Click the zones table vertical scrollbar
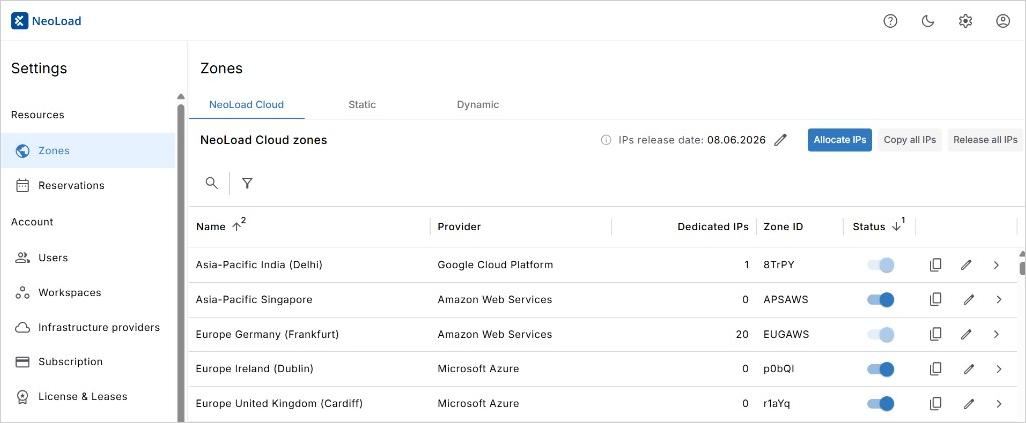 pos(1022,268)
